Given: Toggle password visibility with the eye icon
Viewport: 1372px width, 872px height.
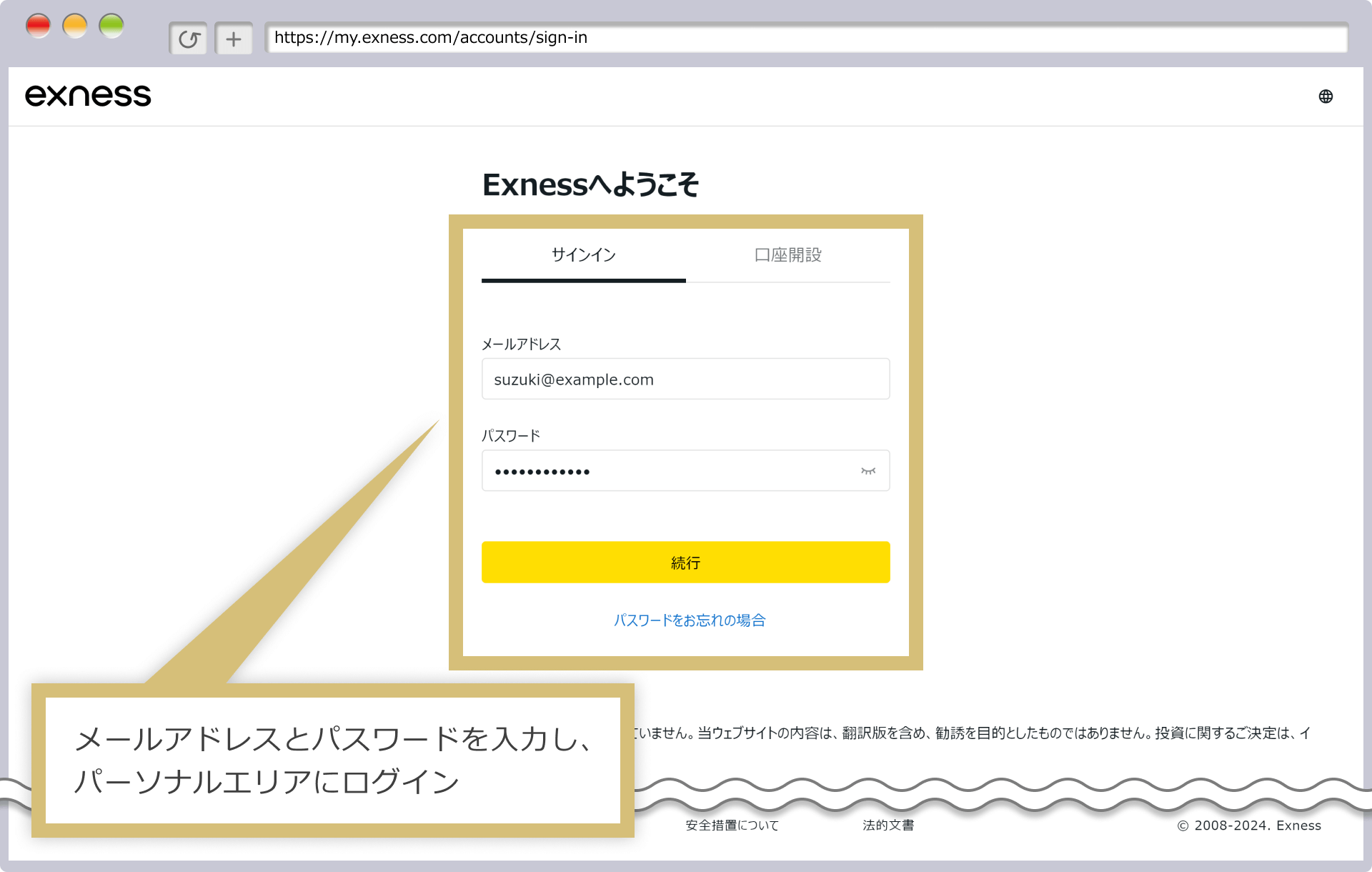Looking at the screenshot, I should click(868, 471).
